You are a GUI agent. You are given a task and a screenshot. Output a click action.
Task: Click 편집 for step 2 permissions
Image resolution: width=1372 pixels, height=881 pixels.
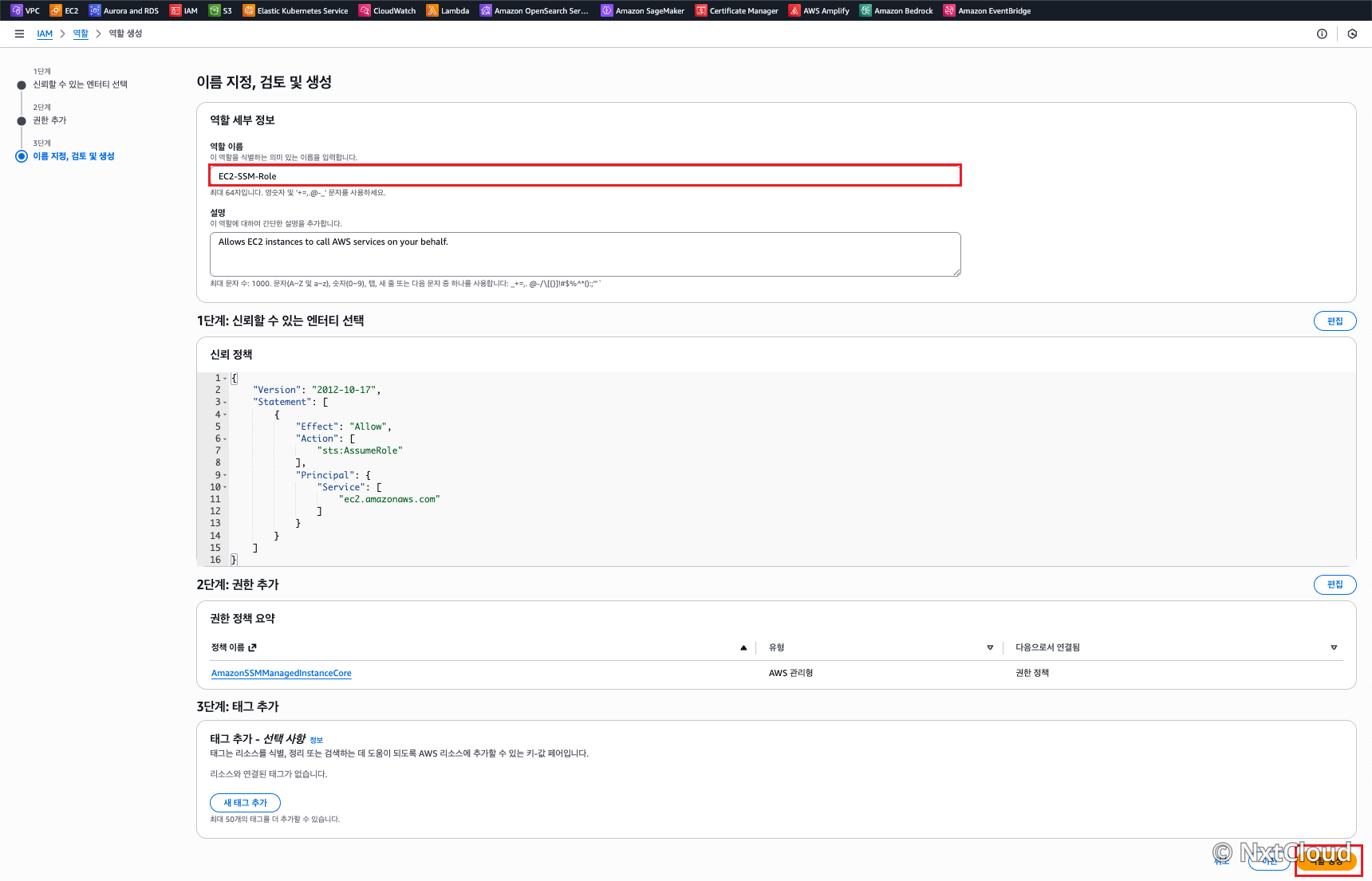click(1335, 584)
